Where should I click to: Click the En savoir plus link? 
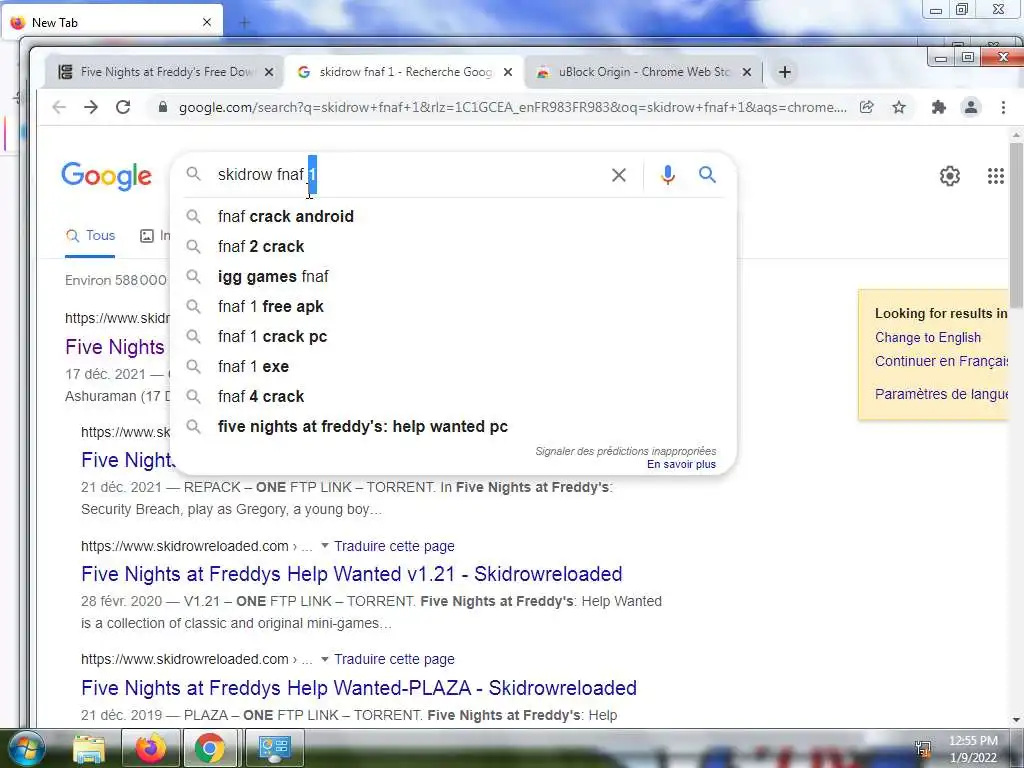[x=681, y=464]
